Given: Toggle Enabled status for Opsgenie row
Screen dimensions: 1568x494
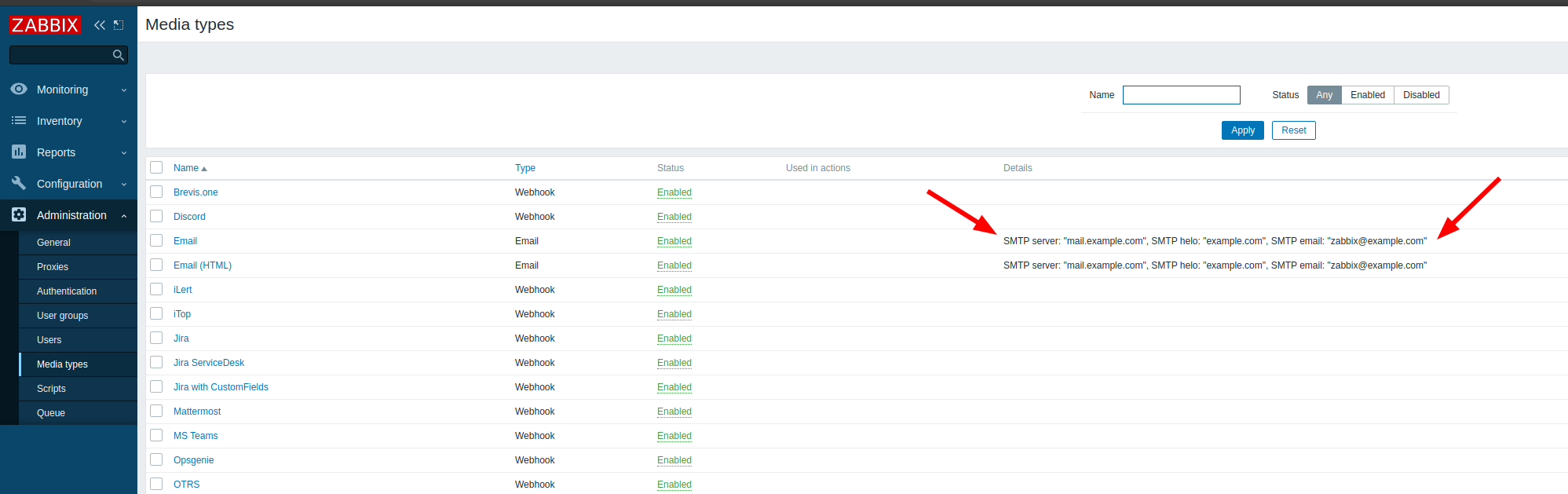Looking at the screenshot, I should 674,460.
